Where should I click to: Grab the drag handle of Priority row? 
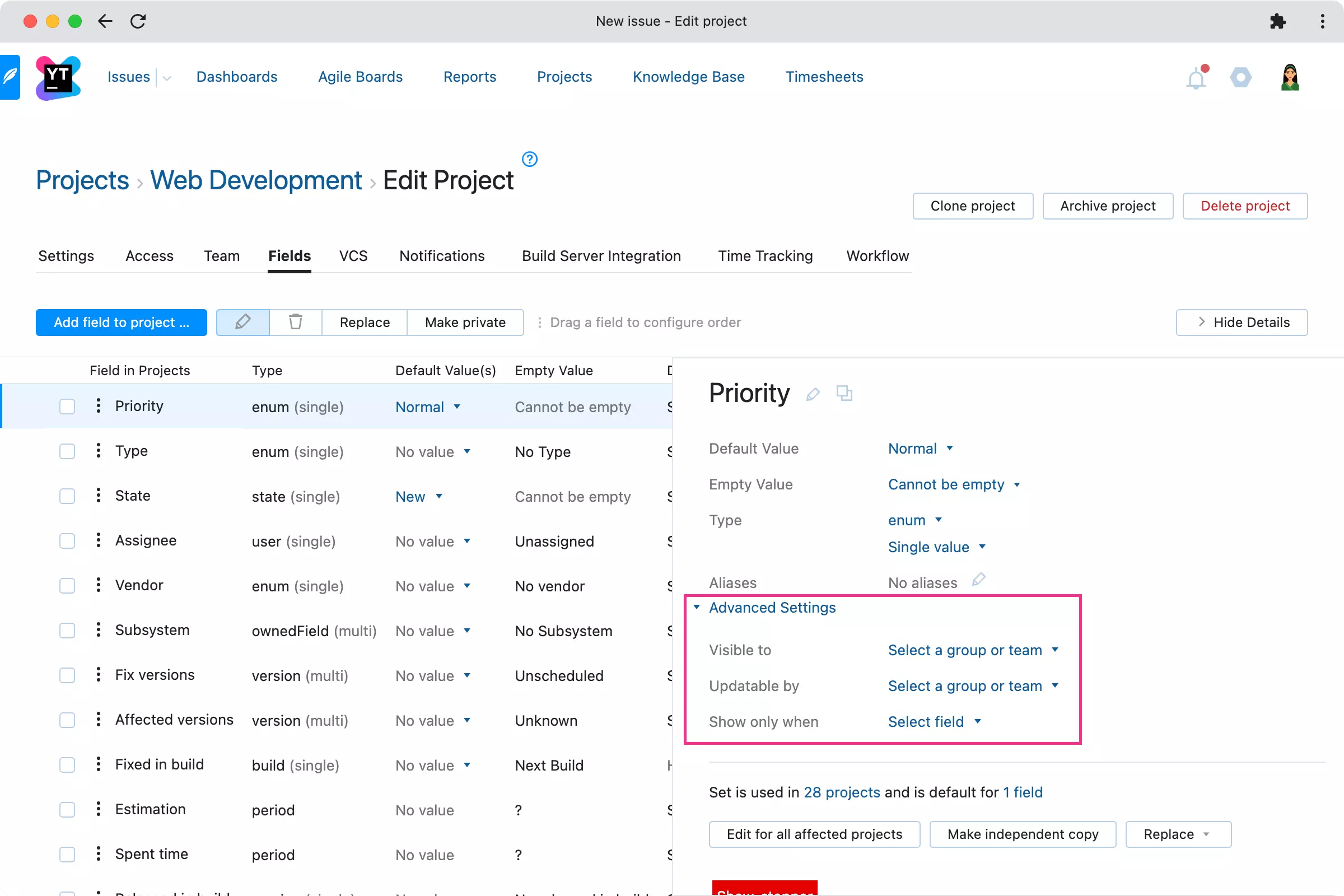pos(99,405)
